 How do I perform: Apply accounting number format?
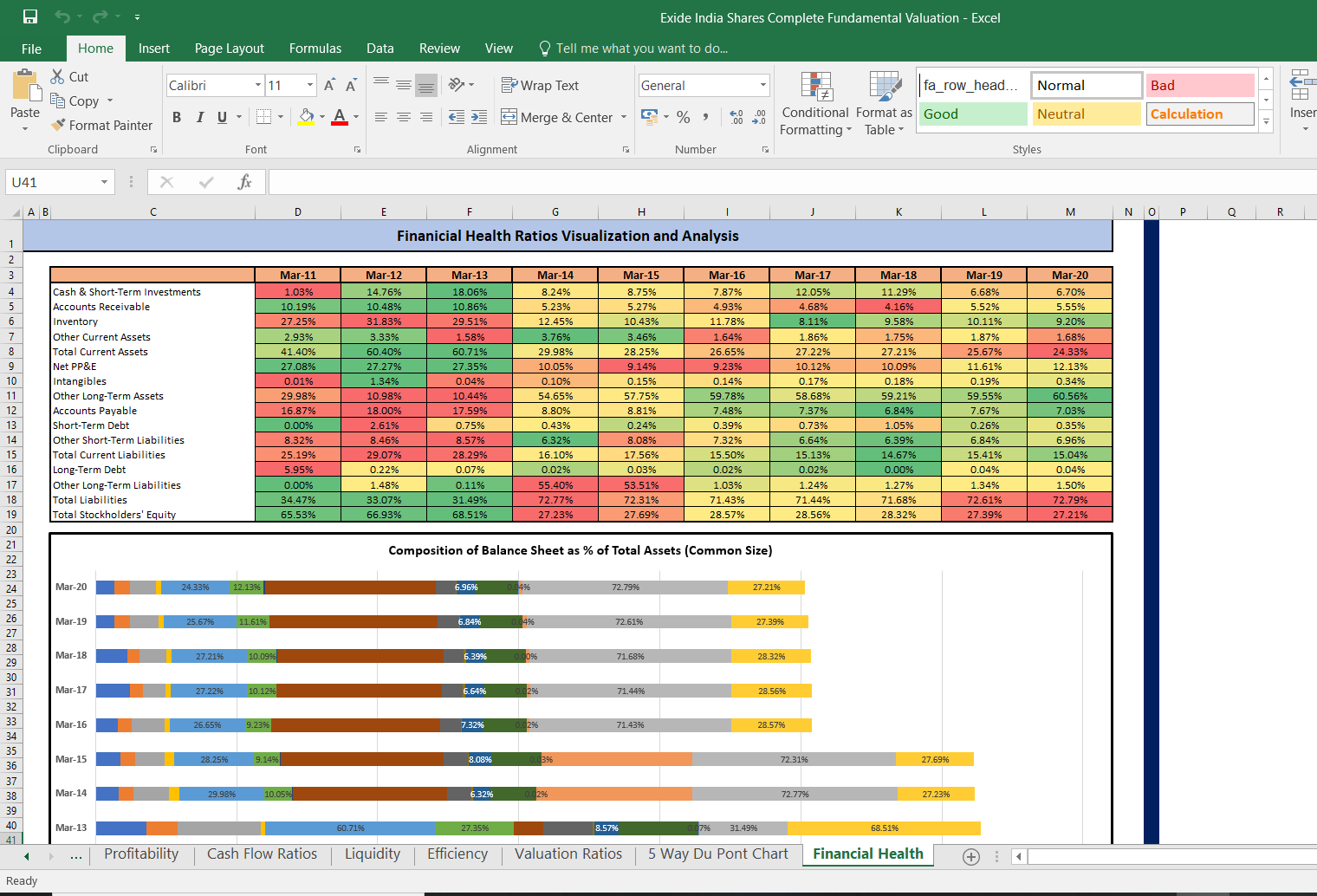[x=649, y=116]
